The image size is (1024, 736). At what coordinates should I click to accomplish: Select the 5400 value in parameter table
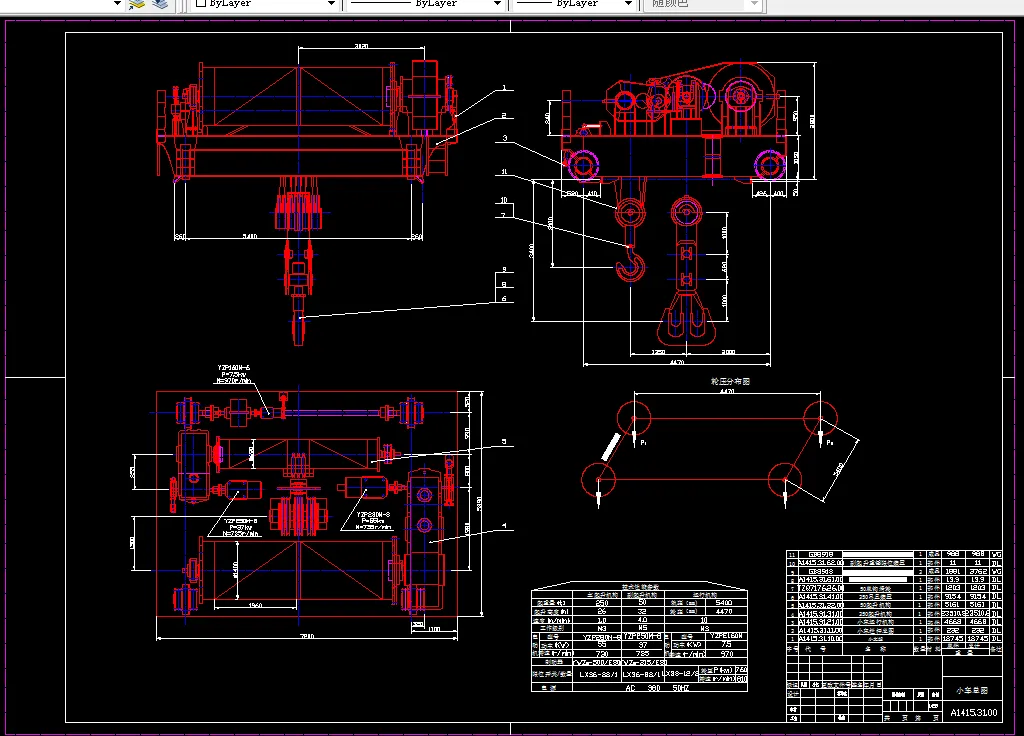tap(724, 603)
